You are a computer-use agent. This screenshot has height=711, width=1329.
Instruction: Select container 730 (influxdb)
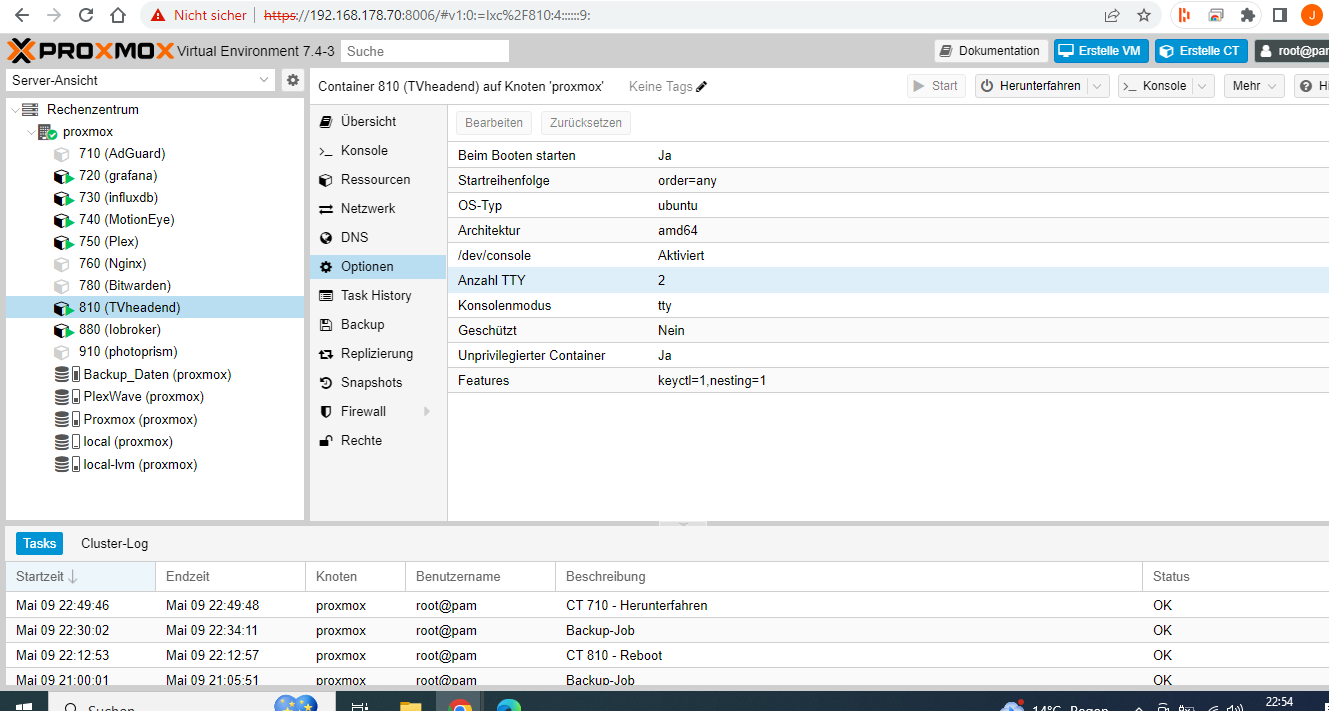(x=118, y=197)
